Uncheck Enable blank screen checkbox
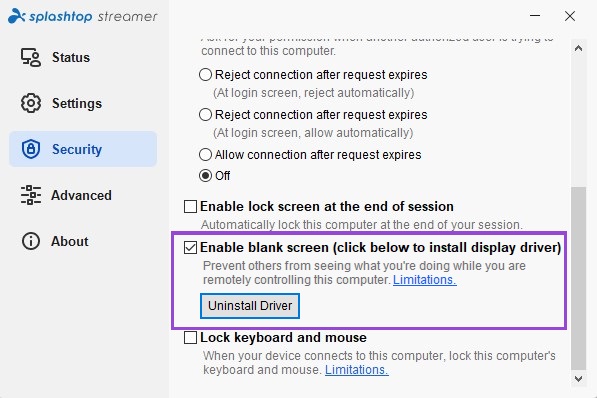This screenshot has width=597, height=398. tap(190, 248)
